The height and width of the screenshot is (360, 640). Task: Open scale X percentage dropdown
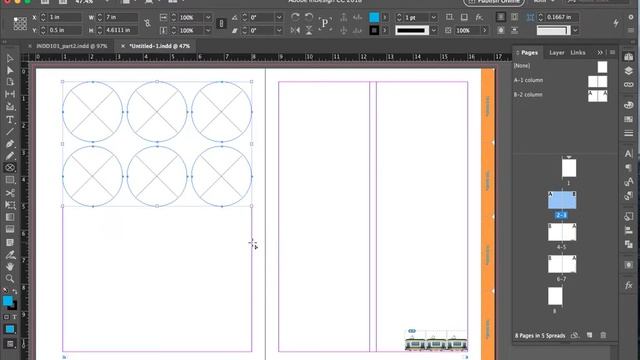[208, 18]
